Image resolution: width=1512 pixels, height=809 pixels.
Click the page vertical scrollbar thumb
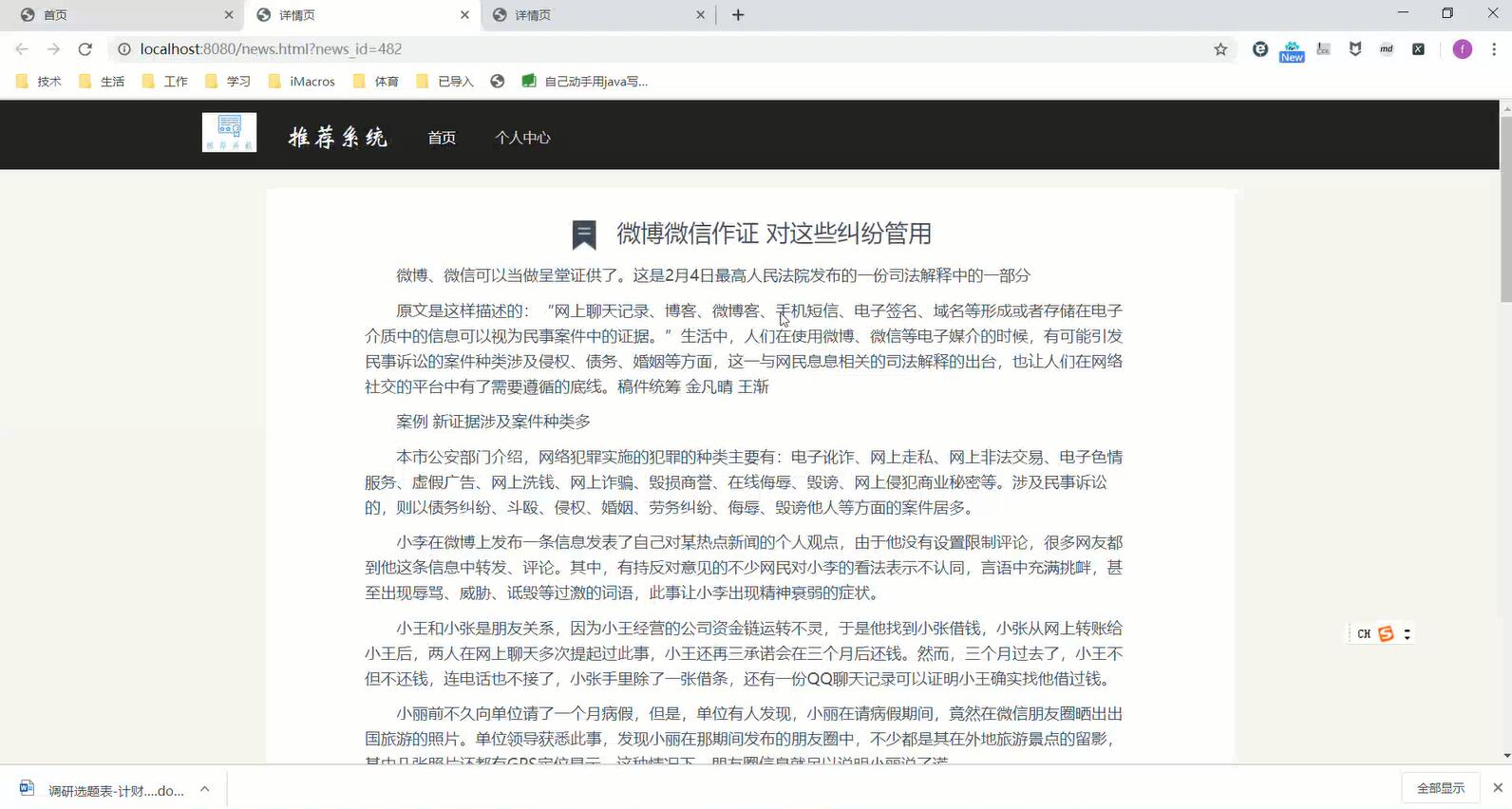point(1505,209)
